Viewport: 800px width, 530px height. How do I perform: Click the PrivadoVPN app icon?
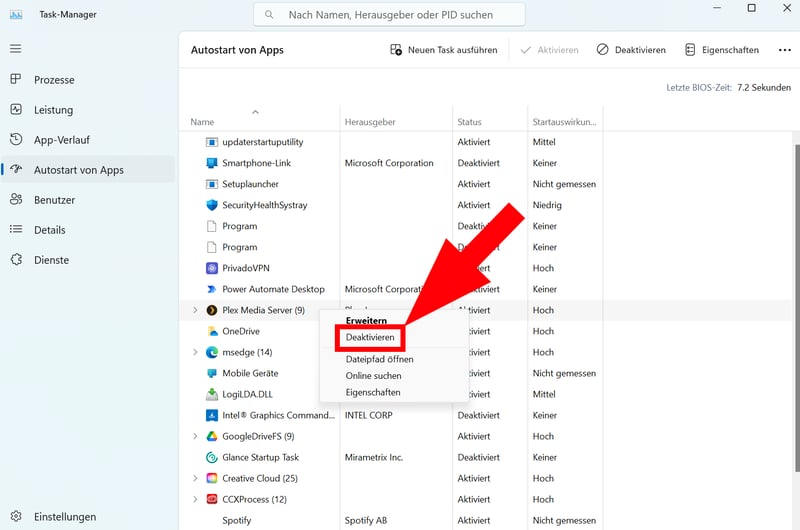pyautogui.click(x=212, y=268)
